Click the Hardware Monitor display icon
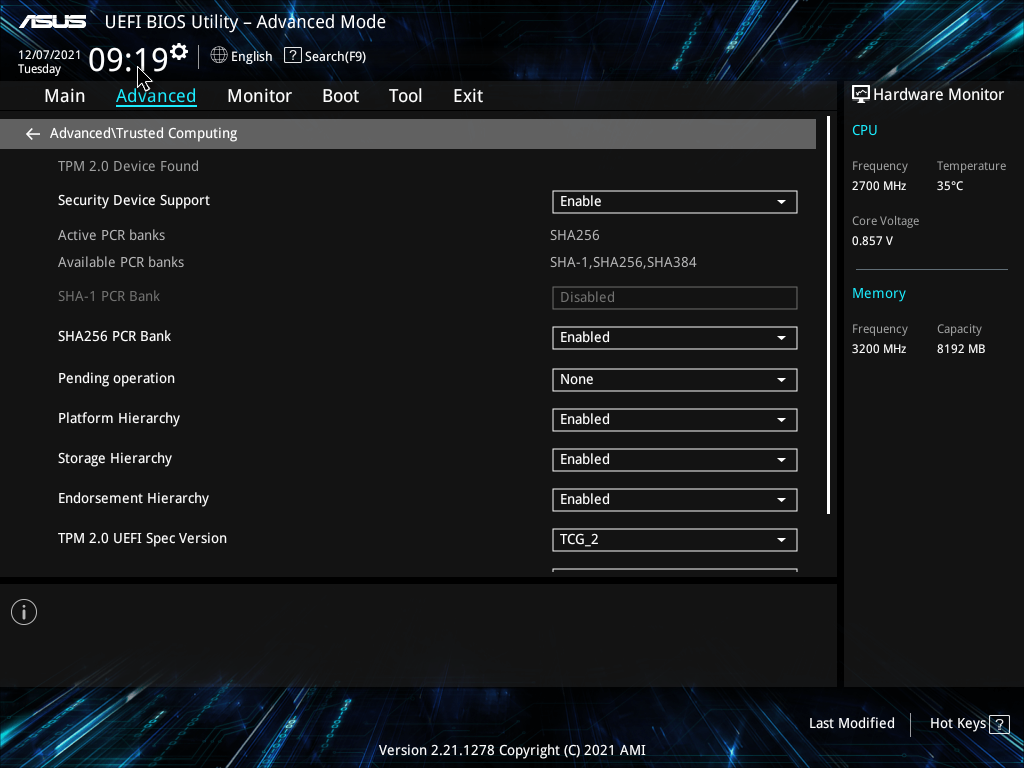1024x768 pixels. [x=861, y=95]
